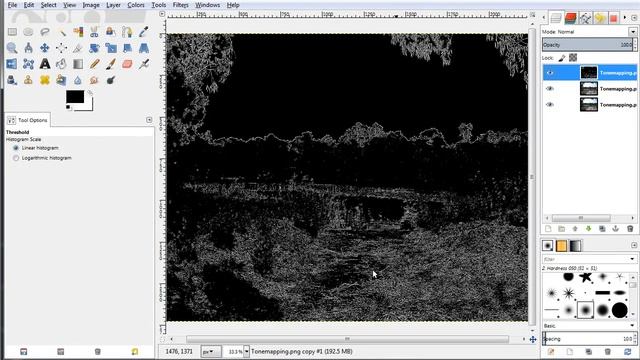Screen dimensions: 640x360
Task: Open the px units dropdown
Action: (211, 351)
